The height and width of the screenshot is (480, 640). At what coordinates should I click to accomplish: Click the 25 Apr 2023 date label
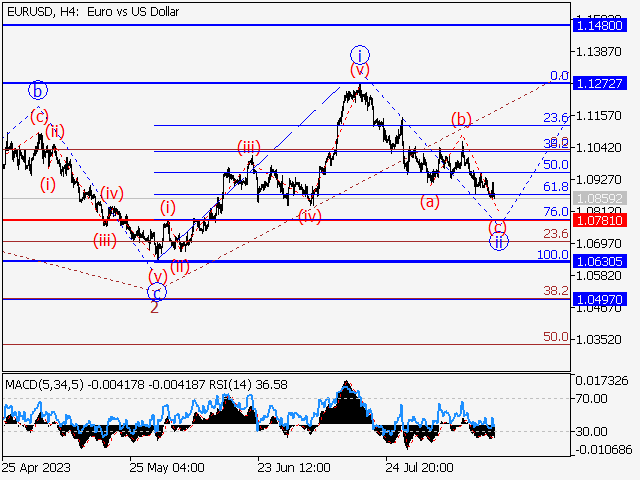click(36, 468)
